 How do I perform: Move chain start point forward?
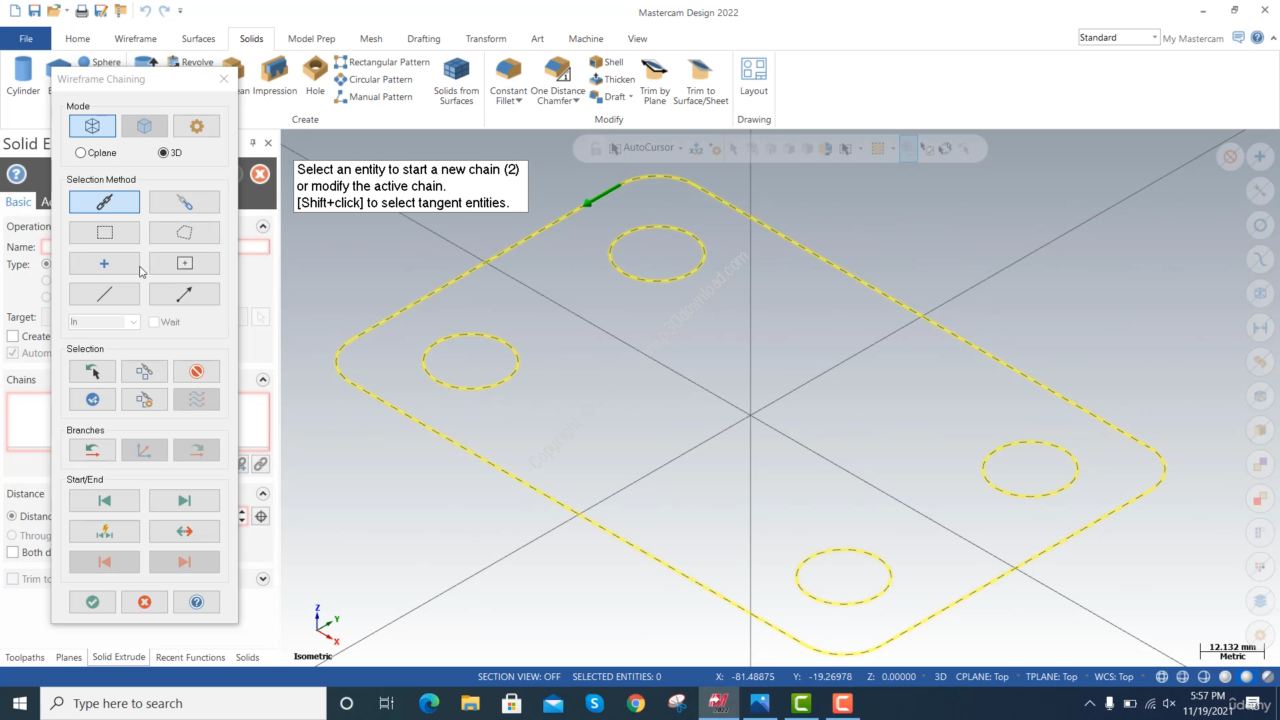click(184, 500)
